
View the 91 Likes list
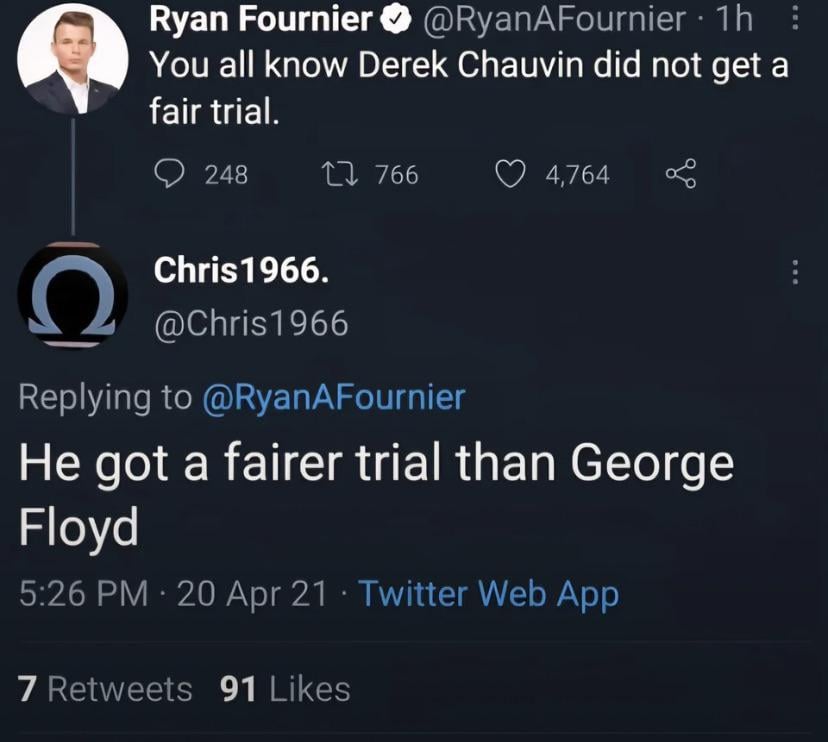tap(285, 689)
